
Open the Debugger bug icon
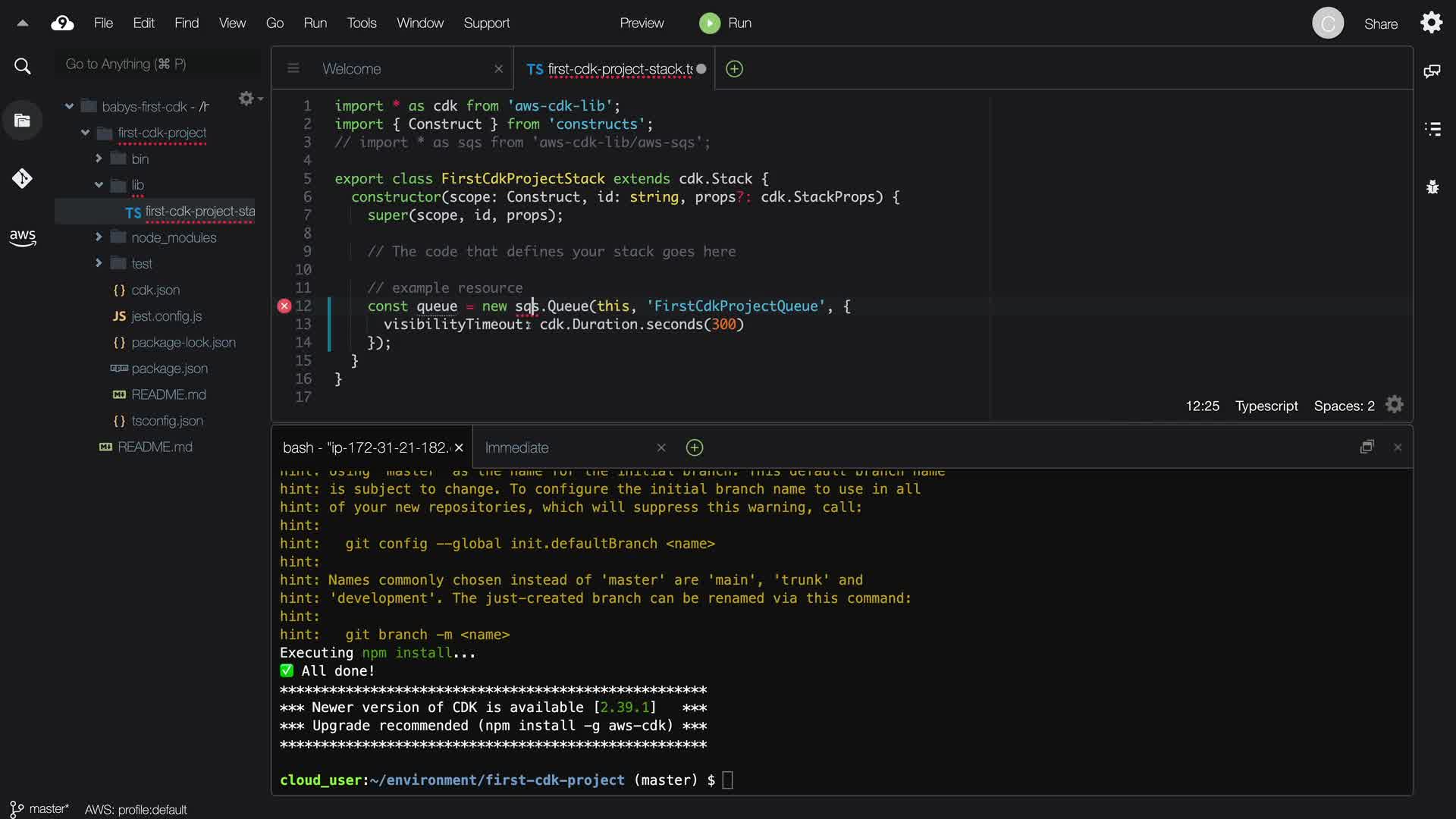click(x=1432, y=187)
